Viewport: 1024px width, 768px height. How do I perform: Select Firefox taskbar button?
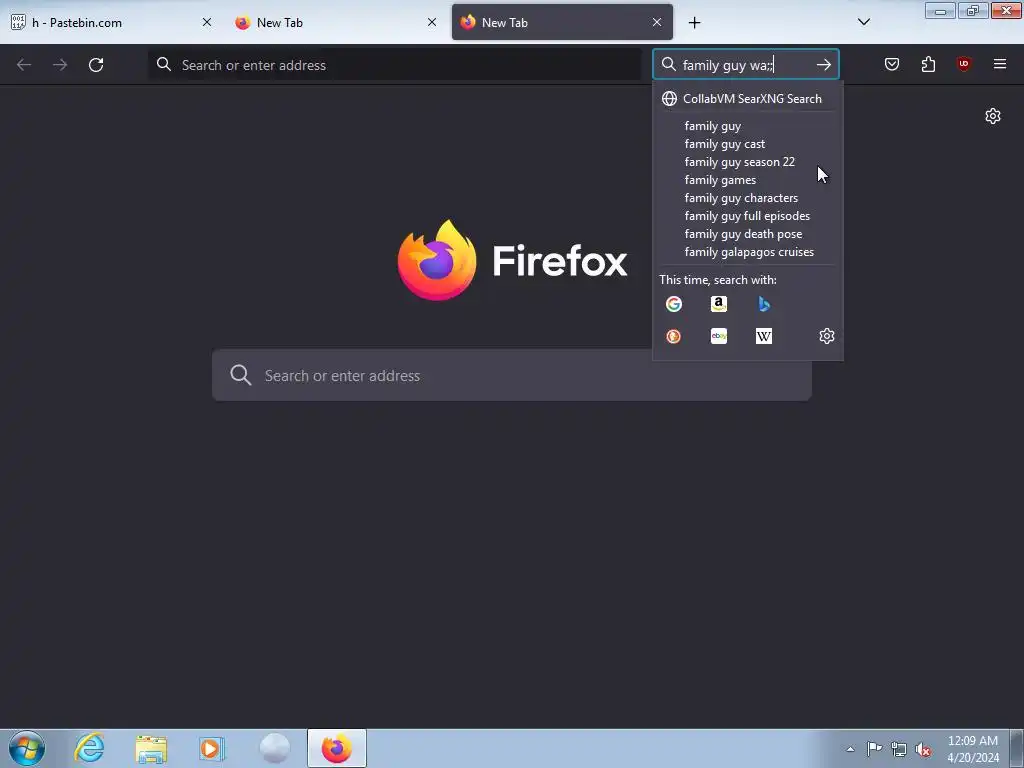337,748
